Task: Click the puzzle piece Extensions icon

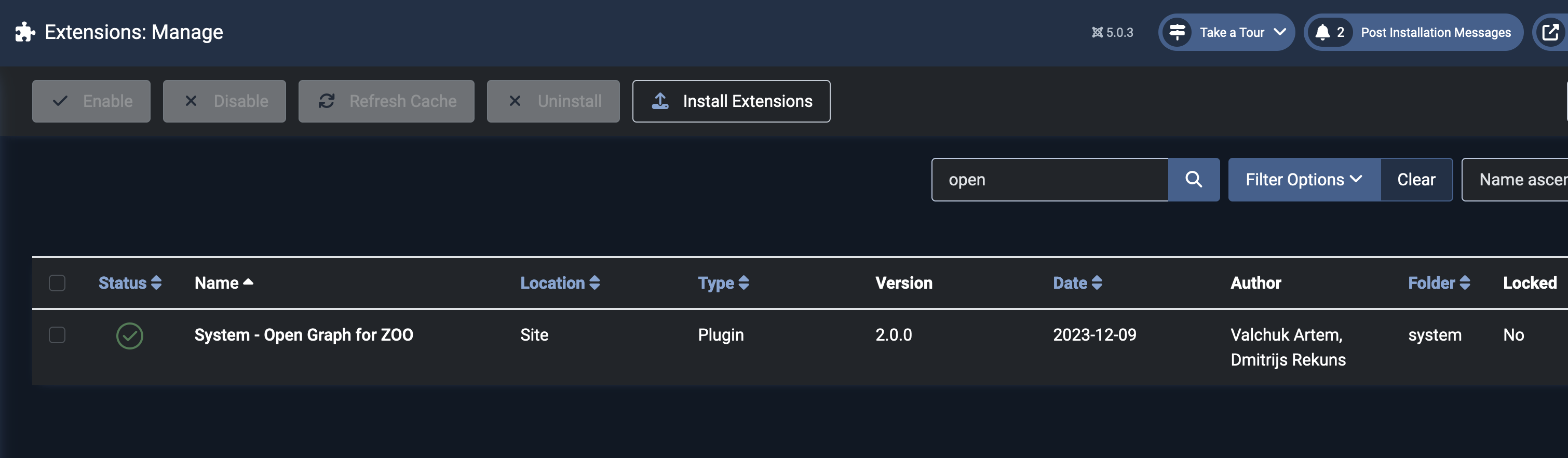Action: pos(24,32)
